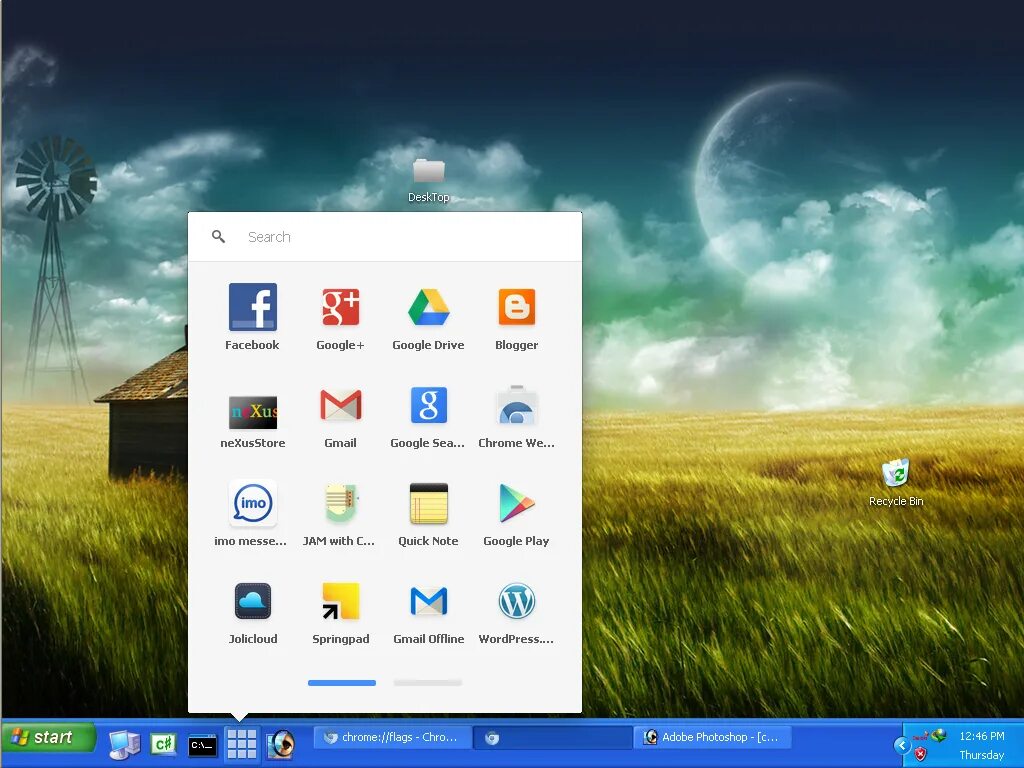Click the eye-shaped icon in quick launch
The height and width of the screenshot is (768, 1024).
(281, 744)
